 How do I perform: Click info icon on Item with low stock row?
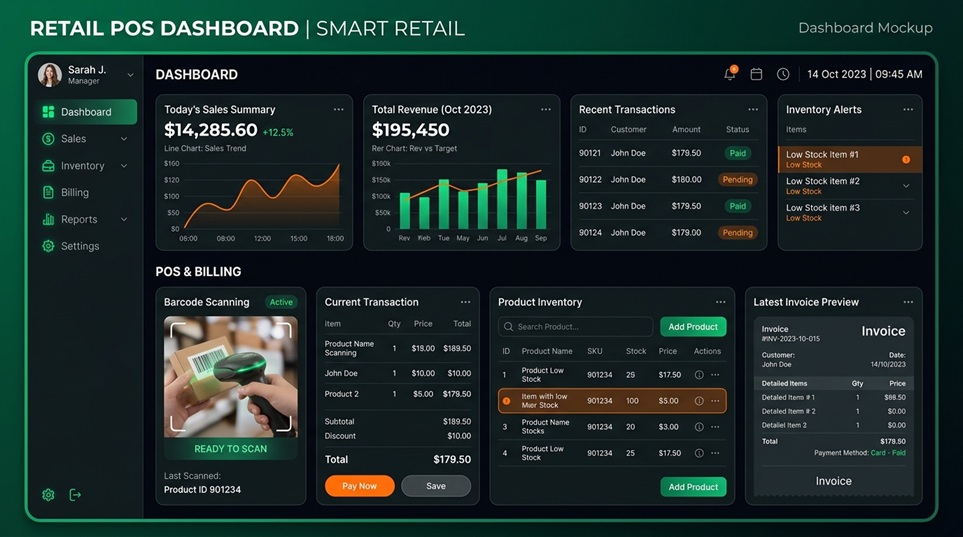(x=699, y=401)
